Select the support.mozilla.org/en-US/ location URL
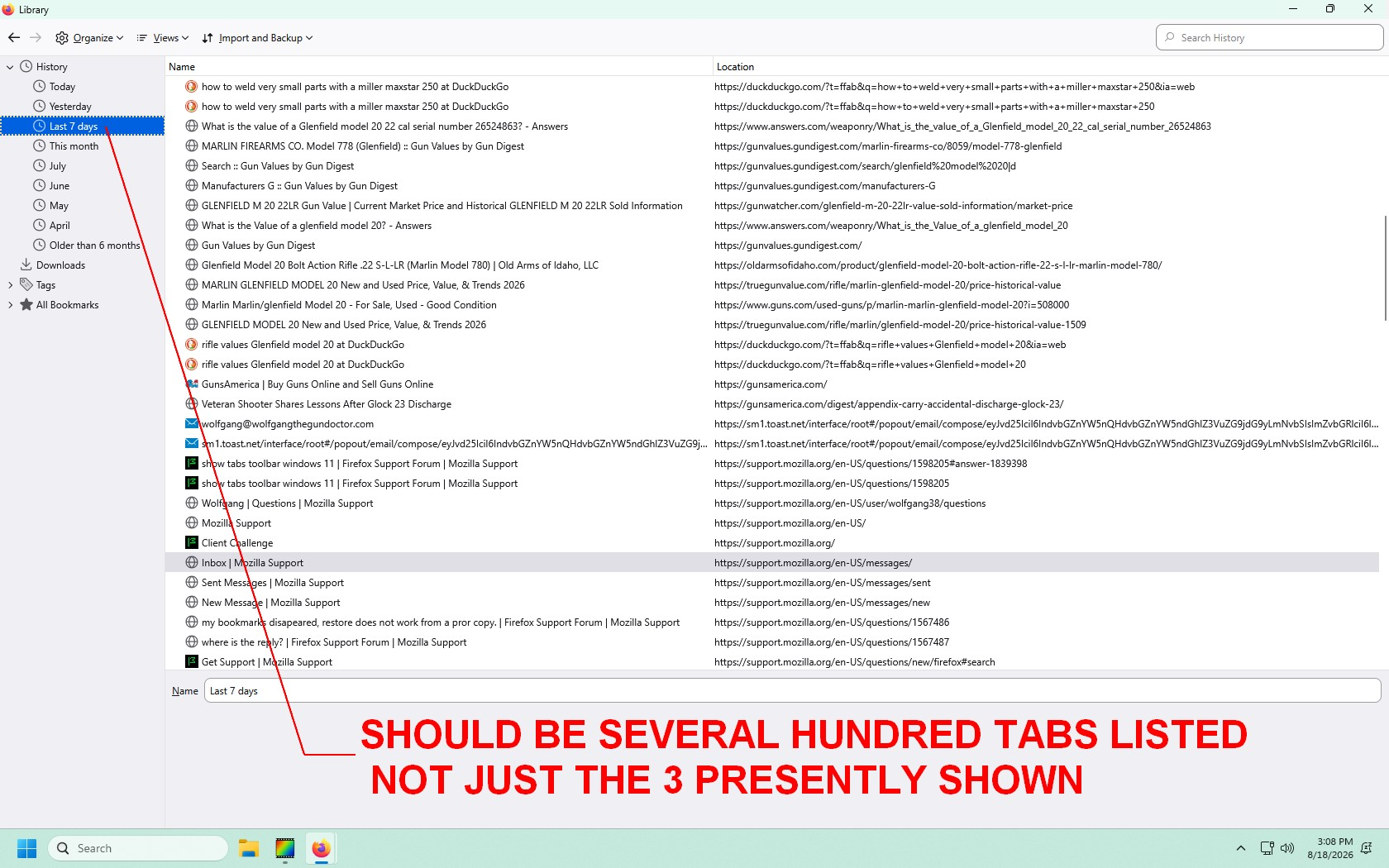This screenshot has height=868, width=1389. pyautogui.click(x=790, y=523)
